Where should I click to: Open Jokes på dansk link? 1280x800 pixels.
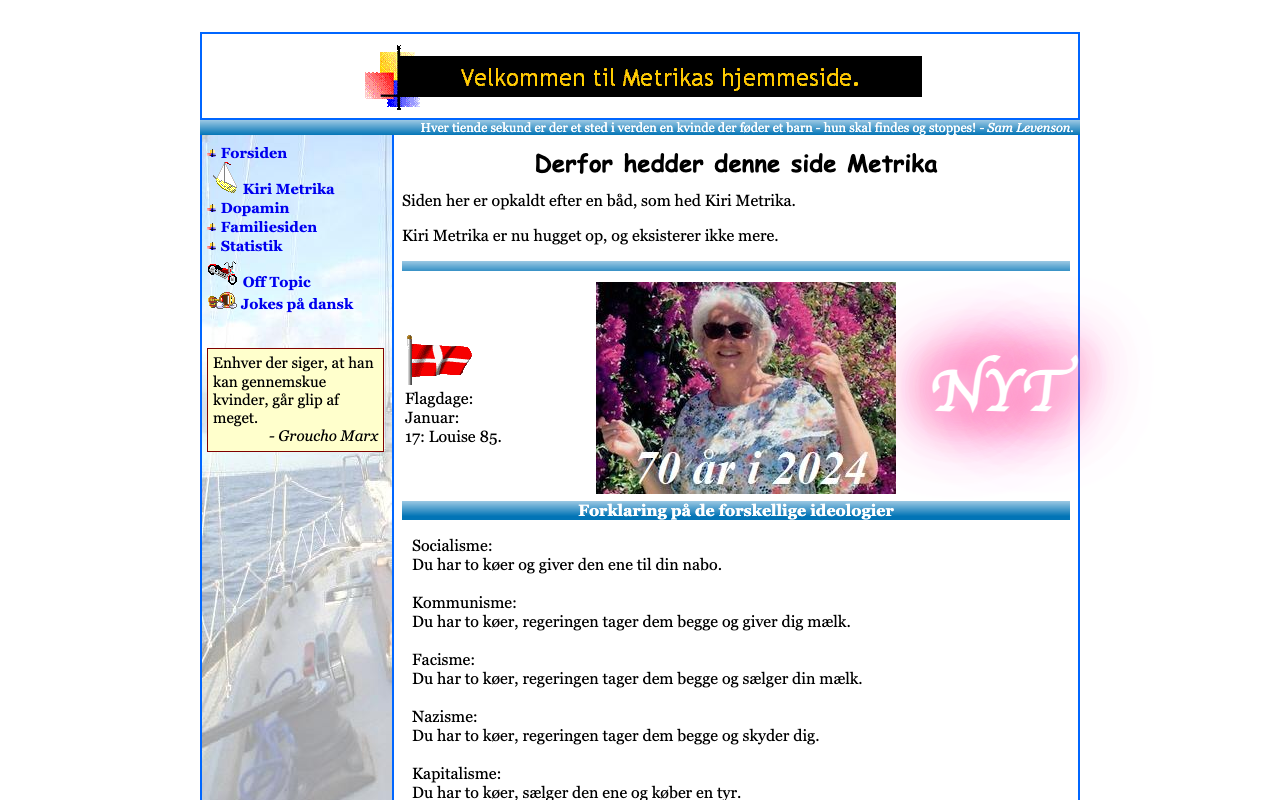(x=297, y=304)
